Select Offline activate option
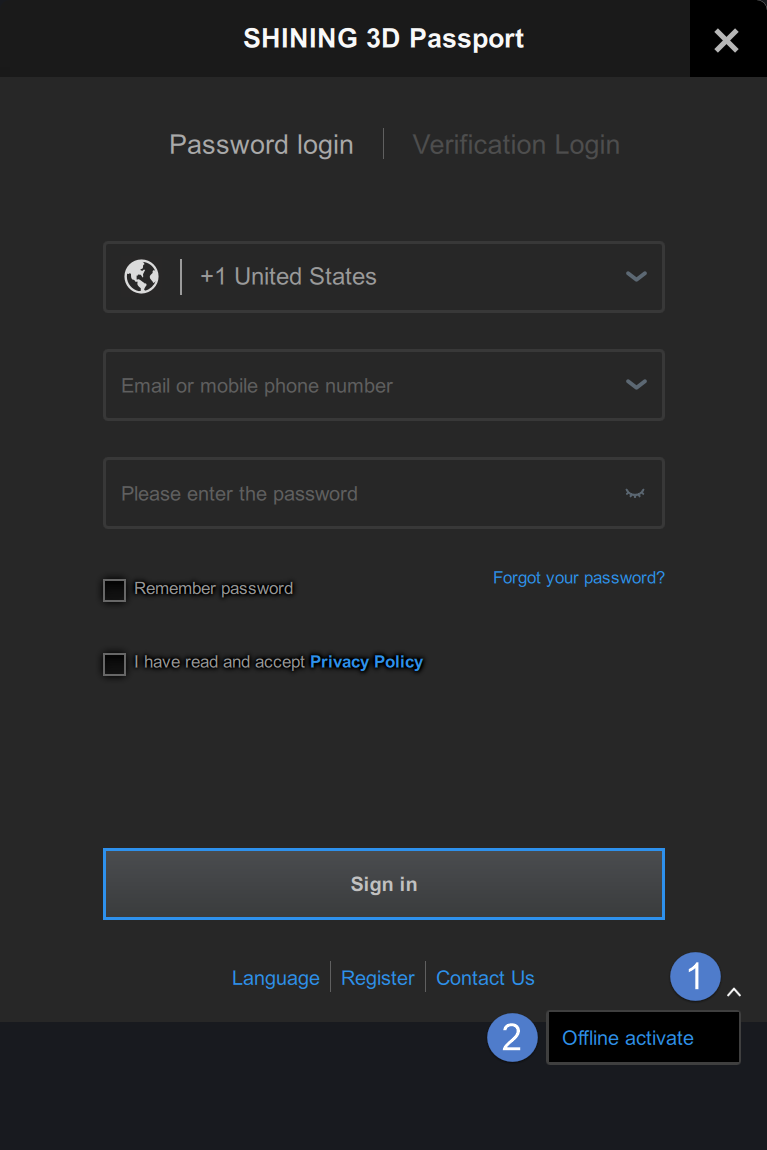767x1150 pixels. (x=628, y=1038)
